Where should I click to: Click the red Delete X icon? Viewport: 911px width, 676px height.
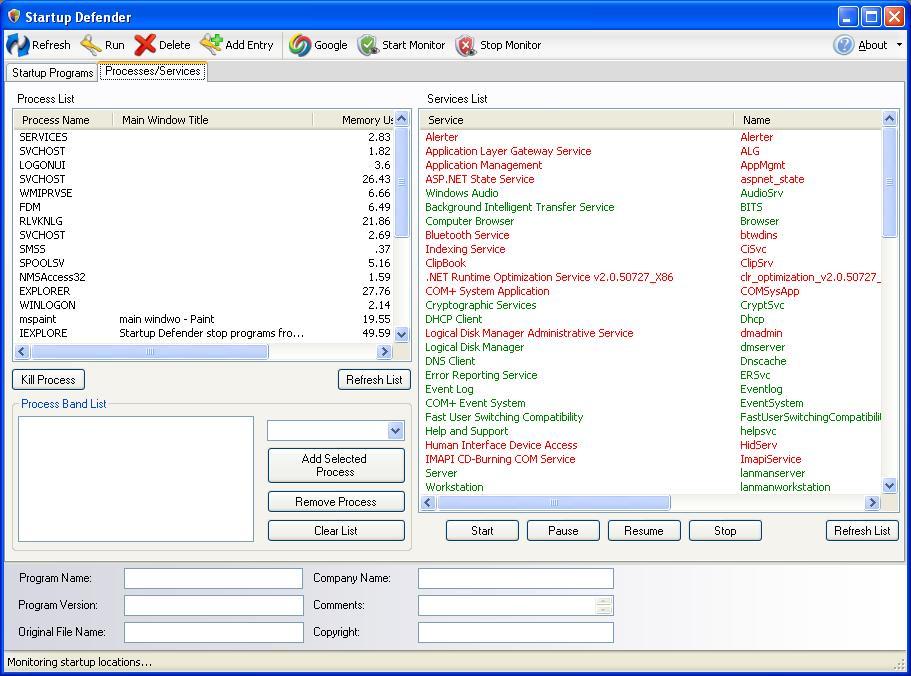[145, 45]
